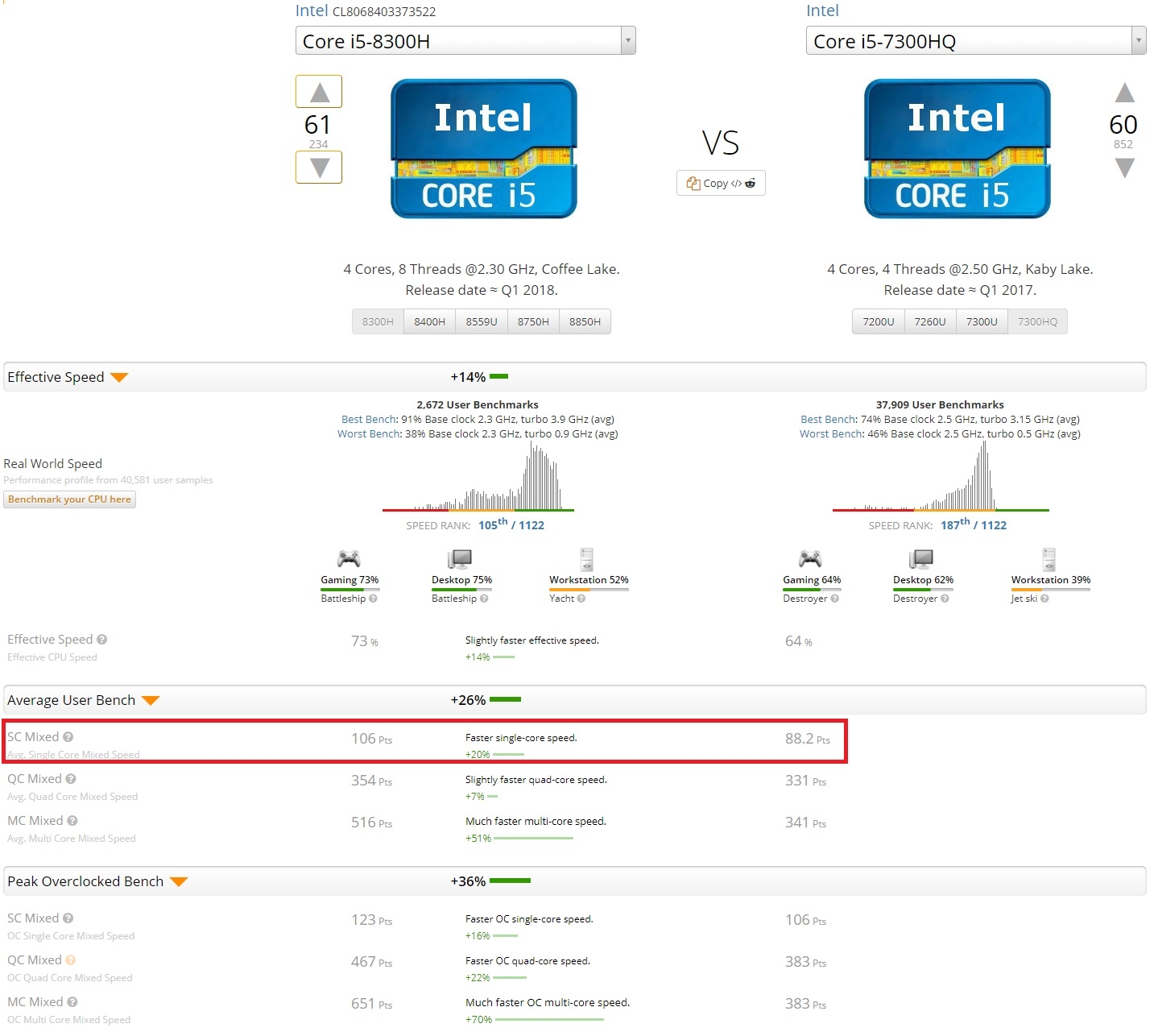Select the 7300HQ variant tab
Image resolution: width=1154 pixels, height=1036 pixels.
tap(1037, 321)
